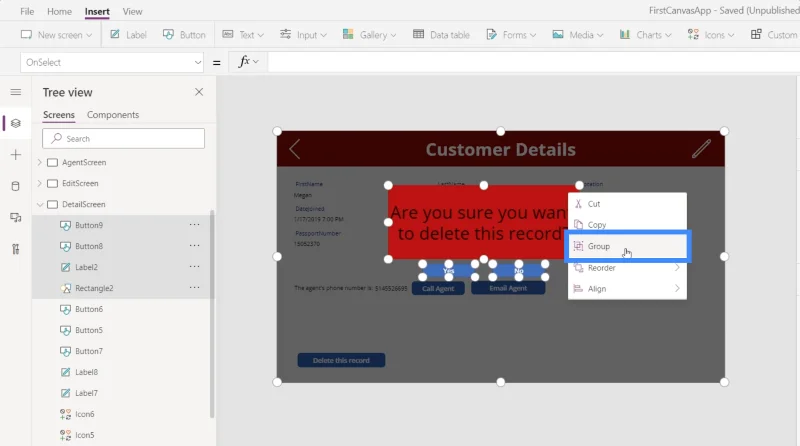Image resolution: width=800 pixels, height=446 pixels.
Task: Collapse the DetailScreen tree node
Action: click(40, 204)
